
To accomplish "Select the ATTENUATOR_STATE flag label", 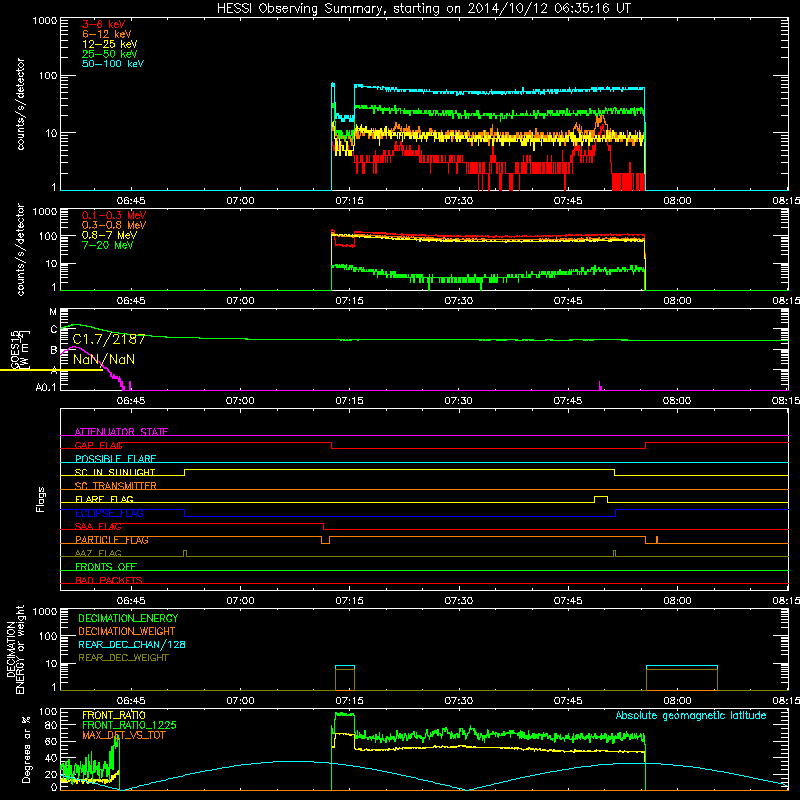I will (121, 432).
